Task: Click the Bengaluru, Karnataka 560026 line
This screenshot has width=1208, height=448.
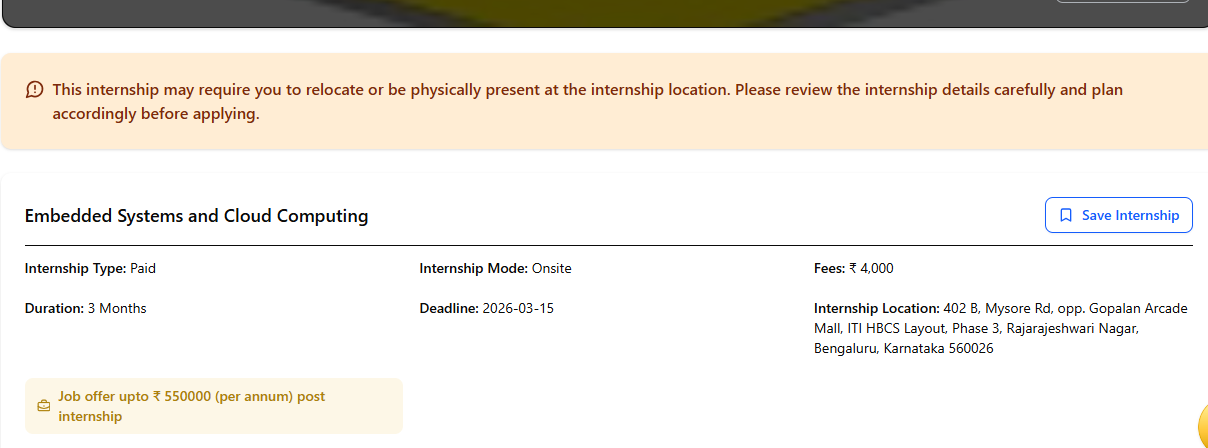Action: coord(903,348)
